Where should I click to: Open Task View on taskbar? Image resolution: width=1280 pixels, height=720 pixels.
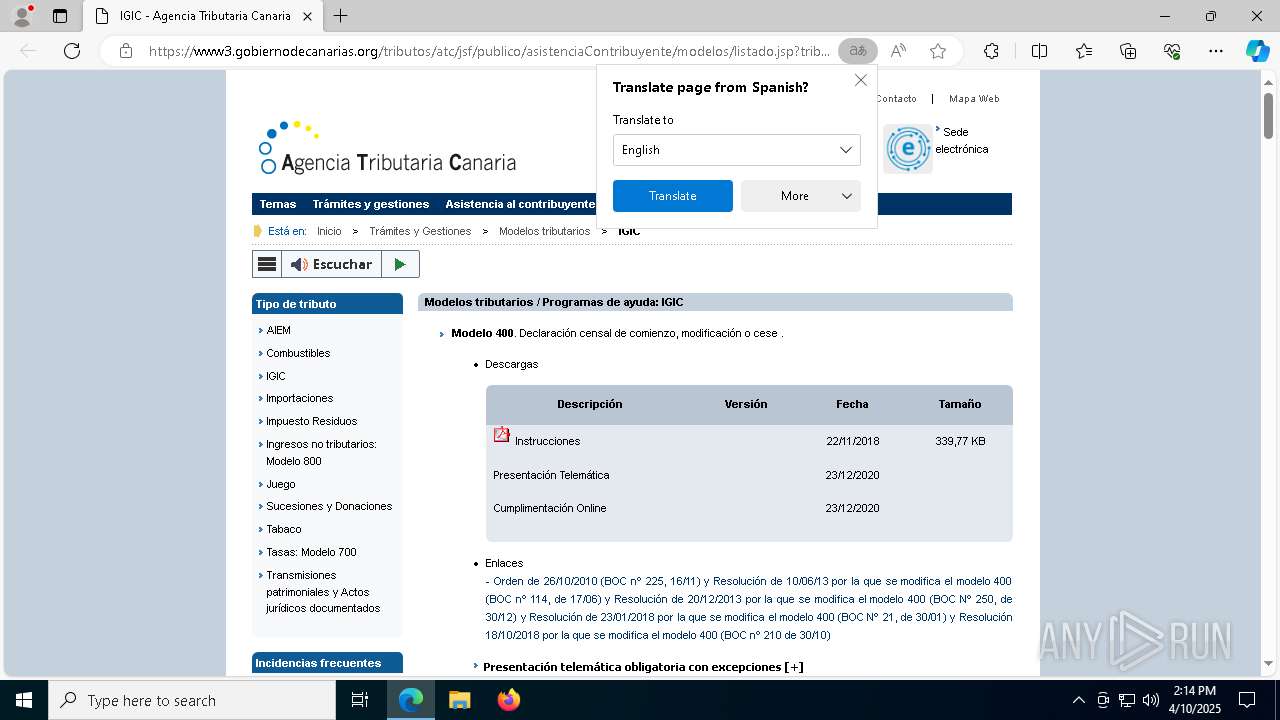click(x=360, y=700)
